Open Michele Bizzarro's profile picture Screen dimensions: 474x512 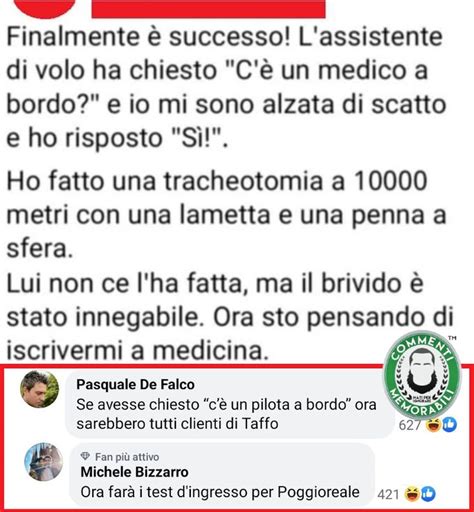[44, 462]
